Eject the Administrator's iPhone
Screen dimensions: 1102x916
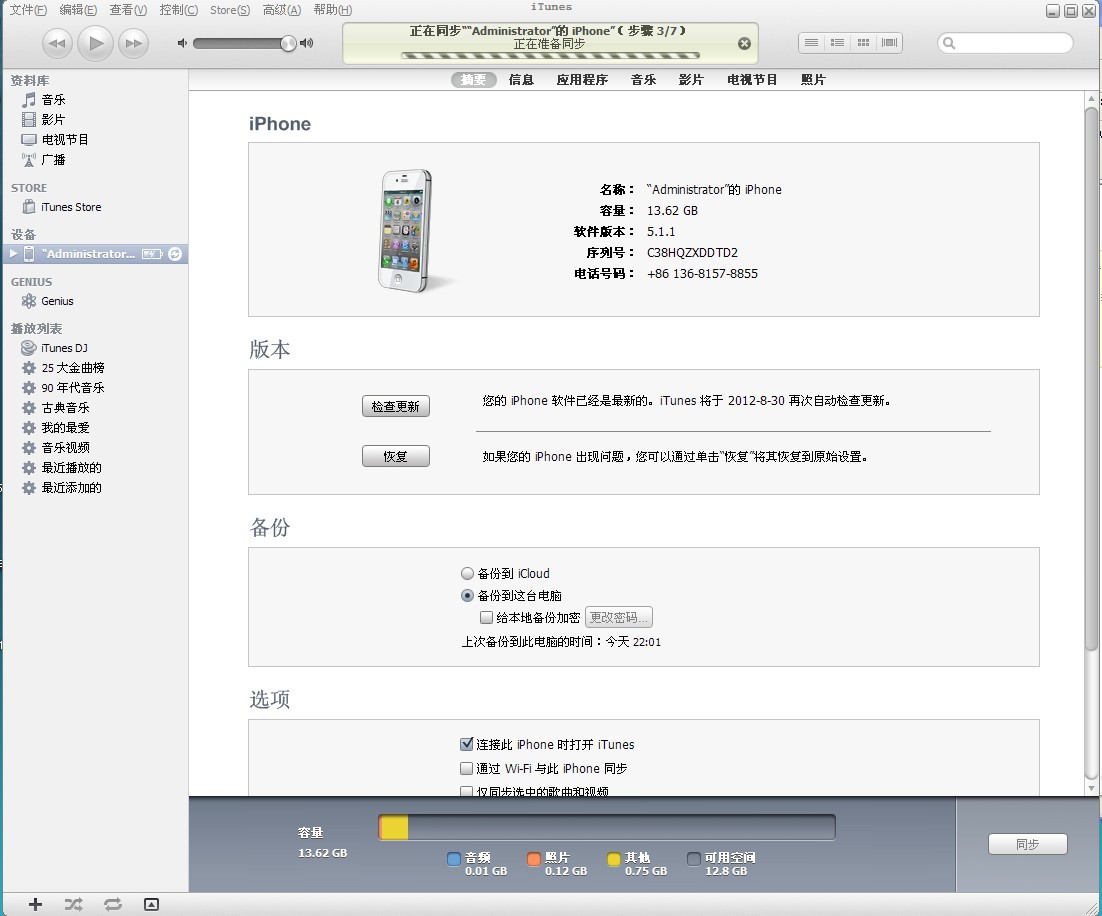(174, 253)
